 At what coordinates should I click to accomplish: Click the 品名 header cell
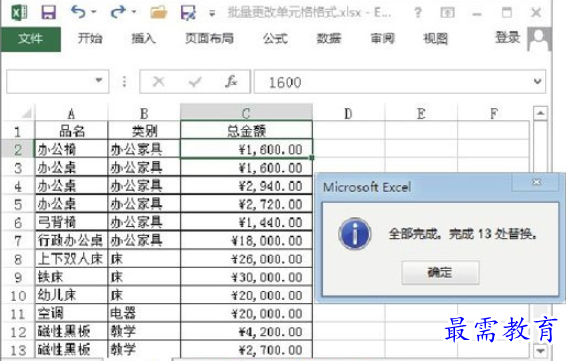(71, 131)
